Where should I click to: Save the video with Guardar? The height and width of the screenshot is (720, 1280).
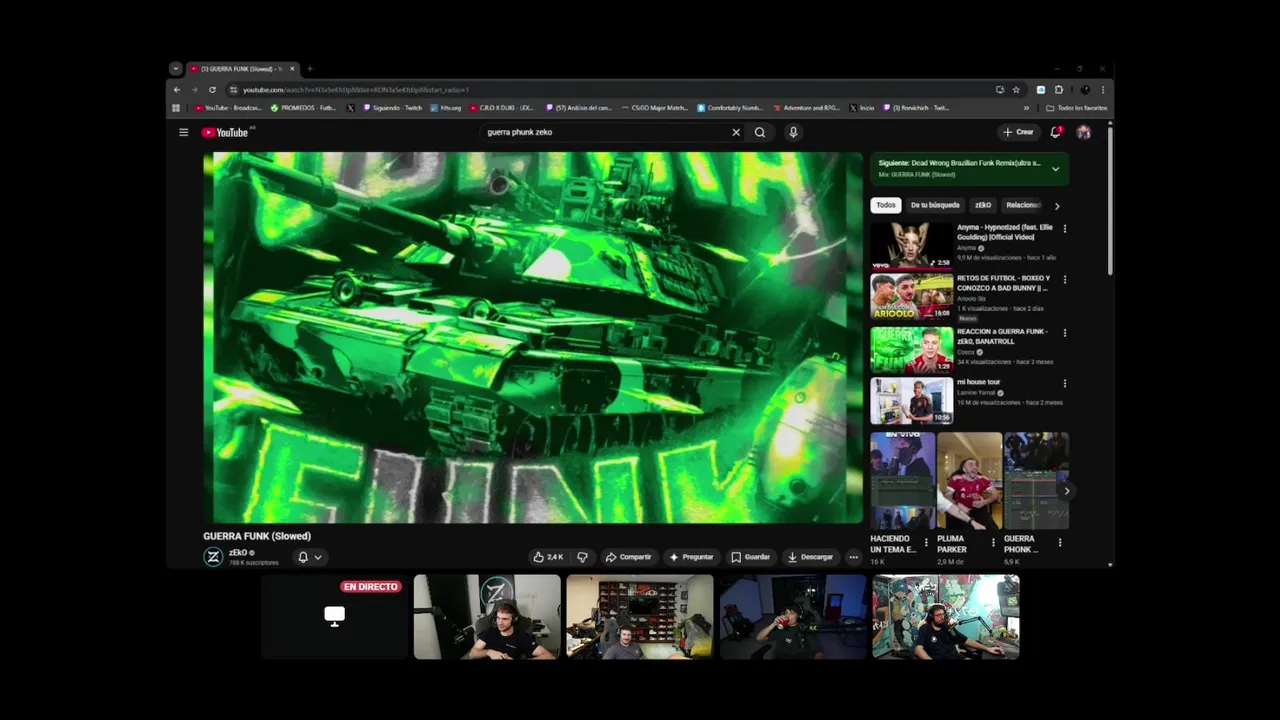click(x=750, y=557)
